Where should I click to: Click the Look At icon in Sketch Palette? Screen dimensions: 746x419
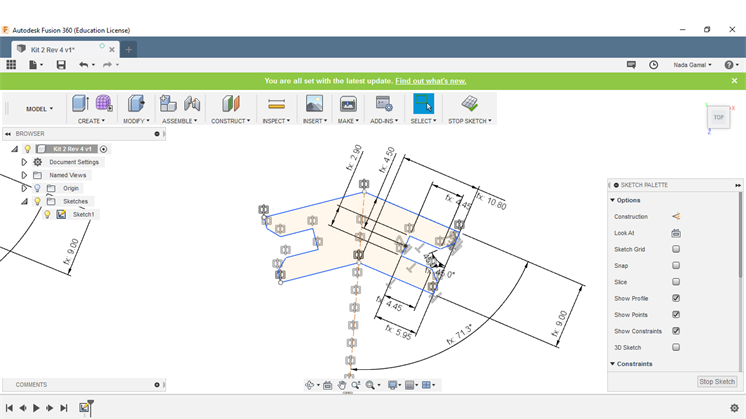pos(676,233)
